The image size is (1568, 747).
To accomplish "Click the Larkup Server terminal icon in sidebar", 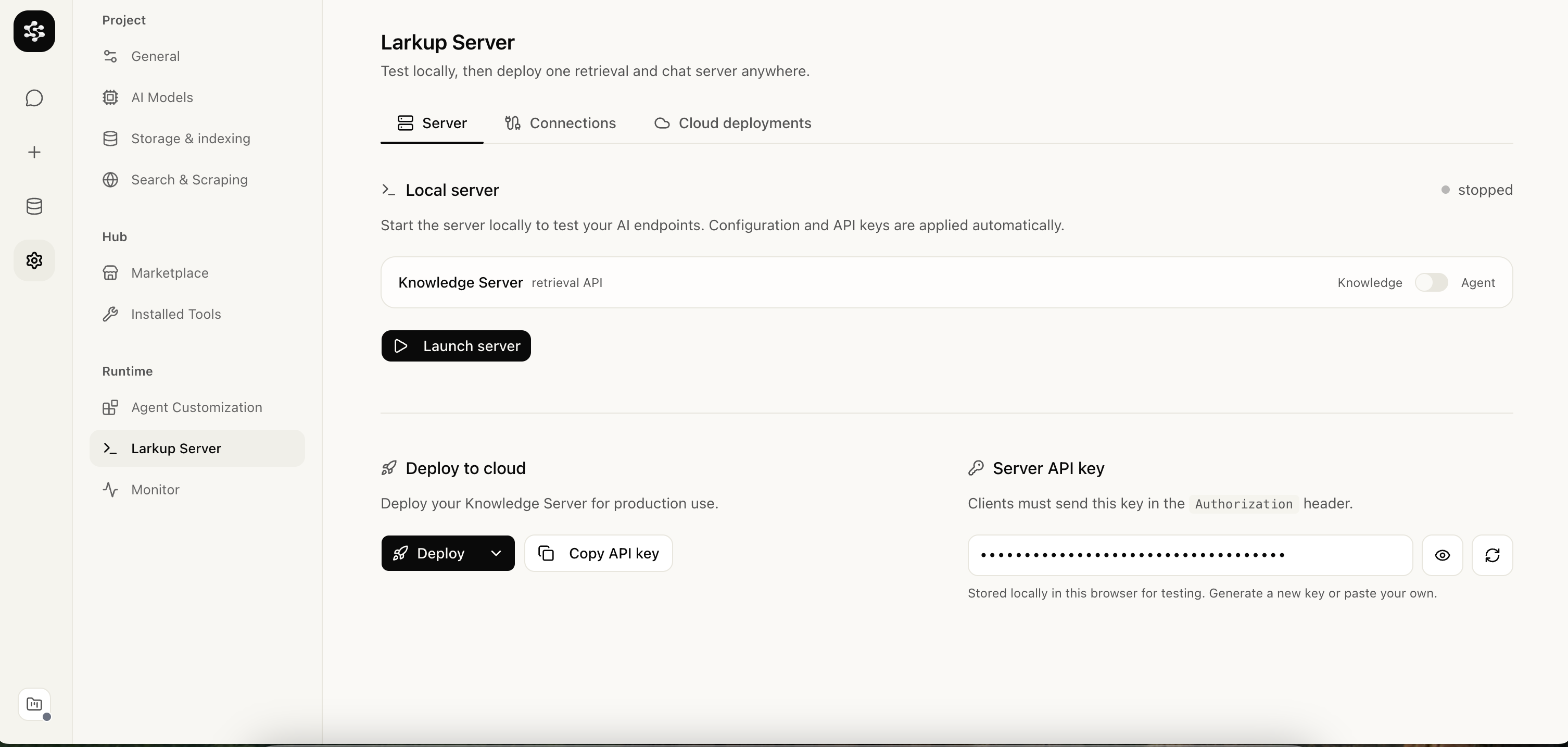I will (x=110, y=449).
